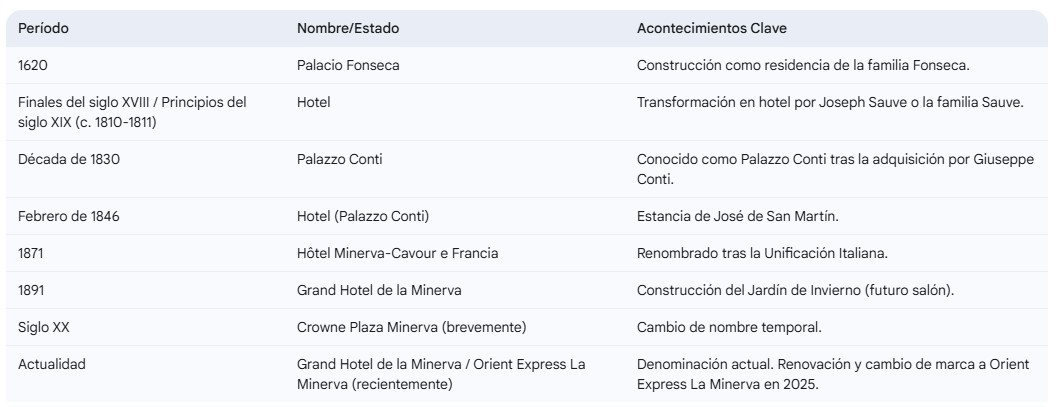The height and width of the screenshot is (407, 1060).
Task: Click the Década de 1830 cell
Action: [x=69, y=160]
